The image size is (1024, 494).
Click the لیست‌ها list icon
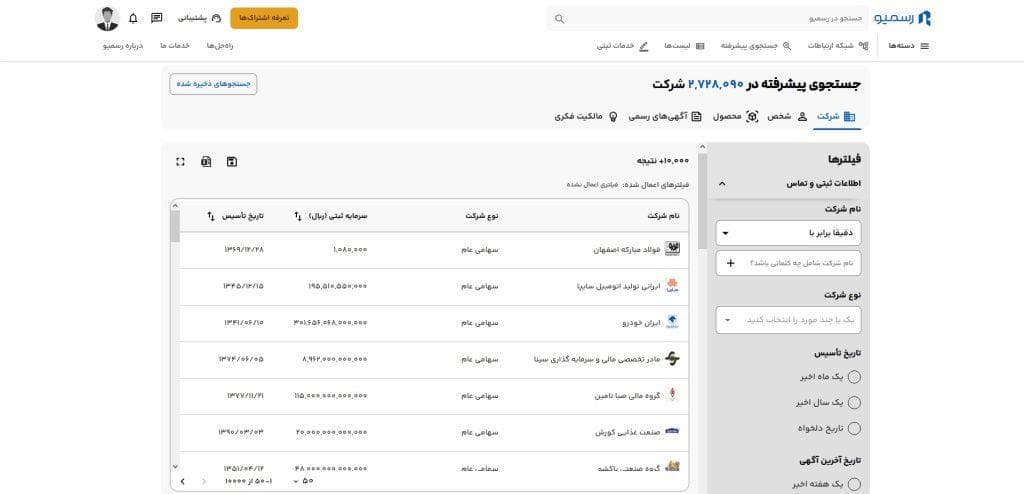[x=700, y=46]
